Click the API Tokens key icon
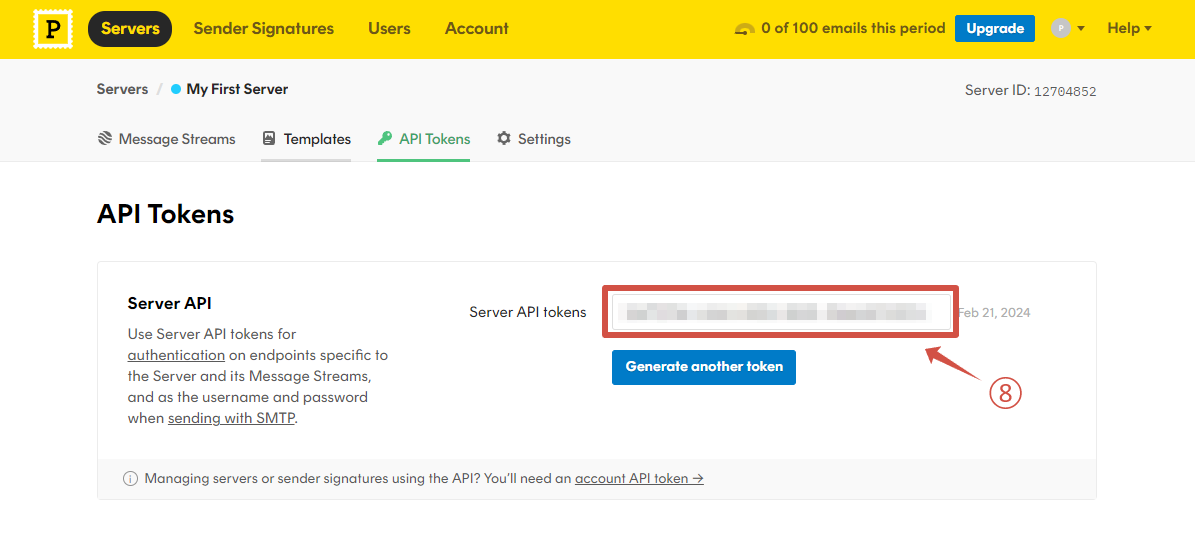1195x540 pixels. pos(385,139)
